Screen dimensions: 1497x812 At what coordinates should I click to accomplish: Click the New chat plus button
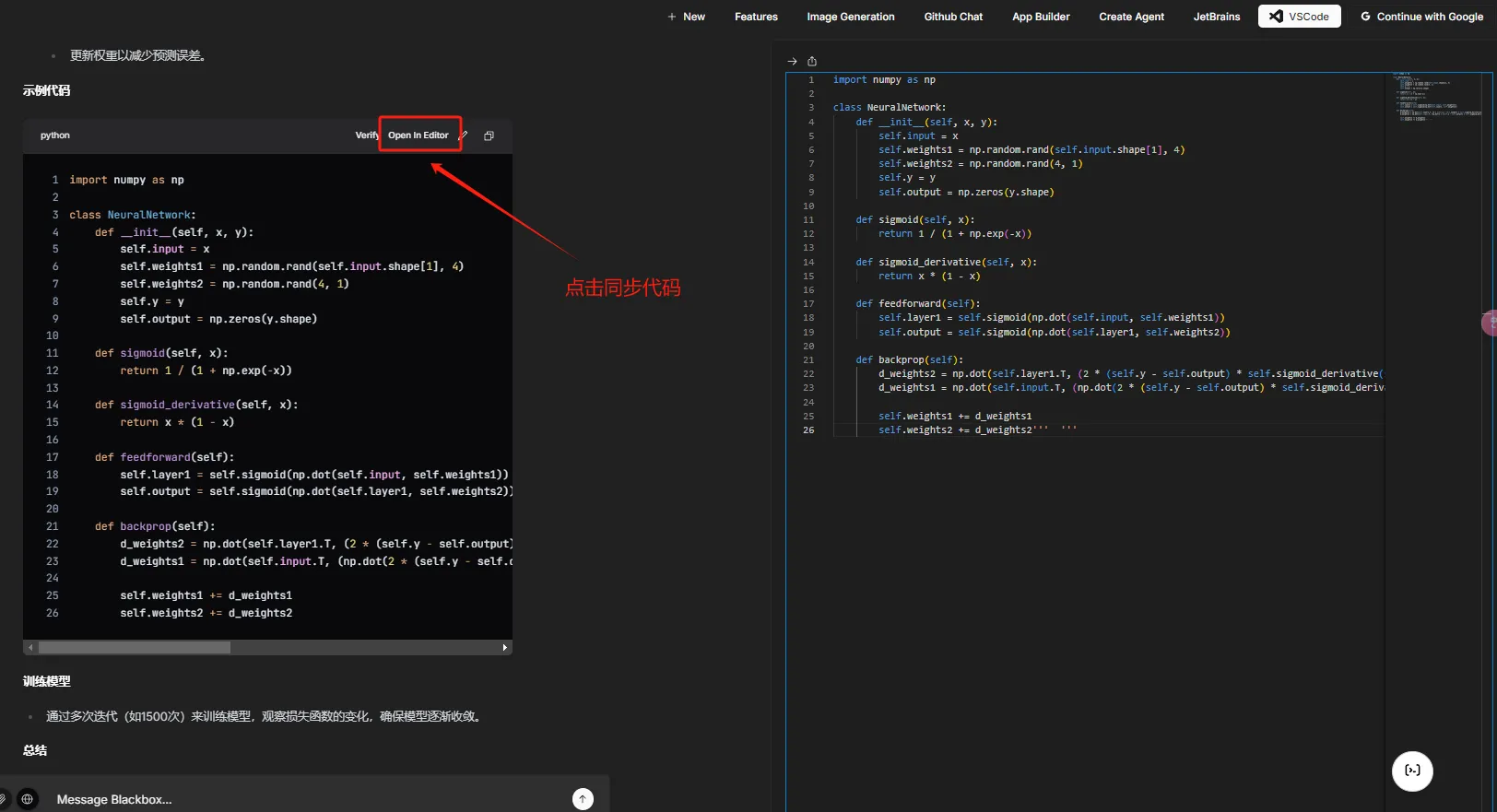[x=686, y=17]
